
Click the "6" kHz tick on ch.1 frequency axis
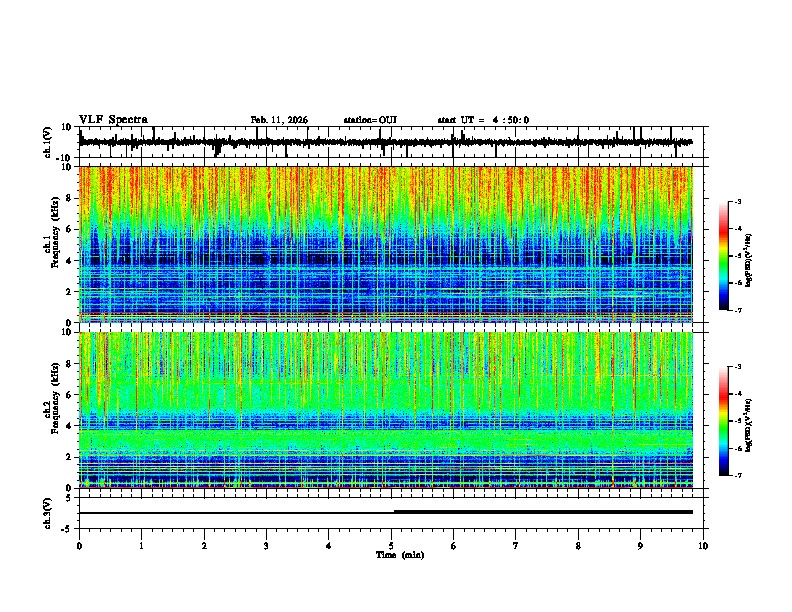(69, 229)
